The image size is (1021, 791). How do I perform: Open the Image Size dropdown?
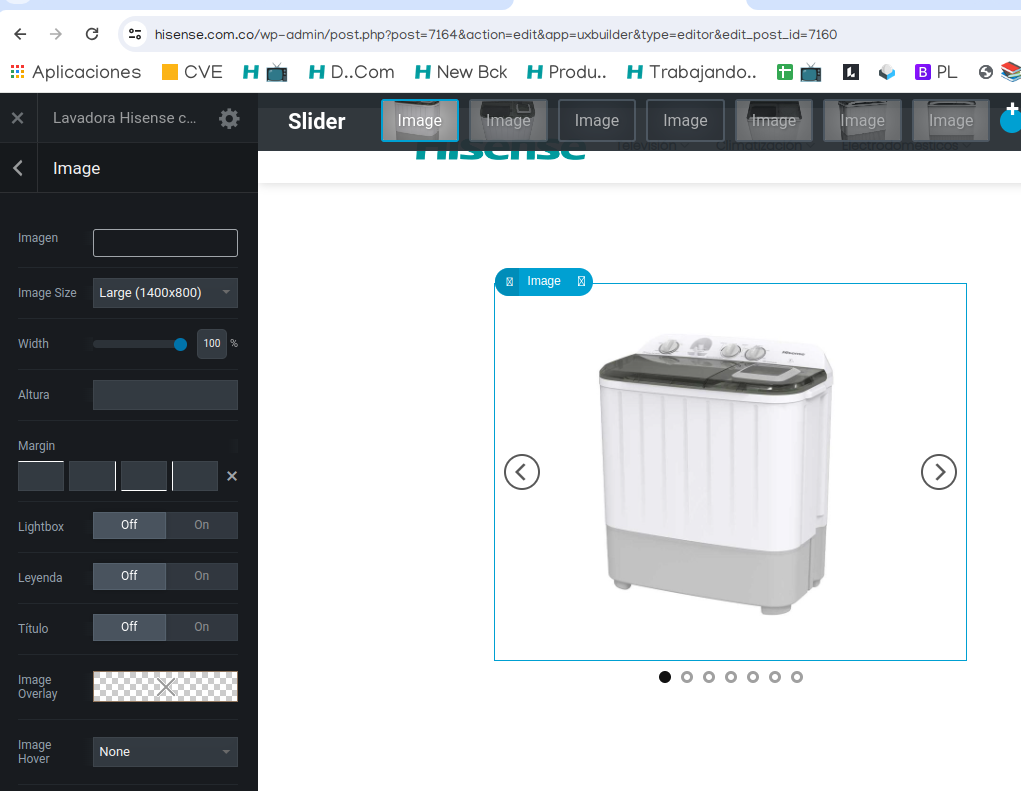pyautogui.click(x=165, y=293)
